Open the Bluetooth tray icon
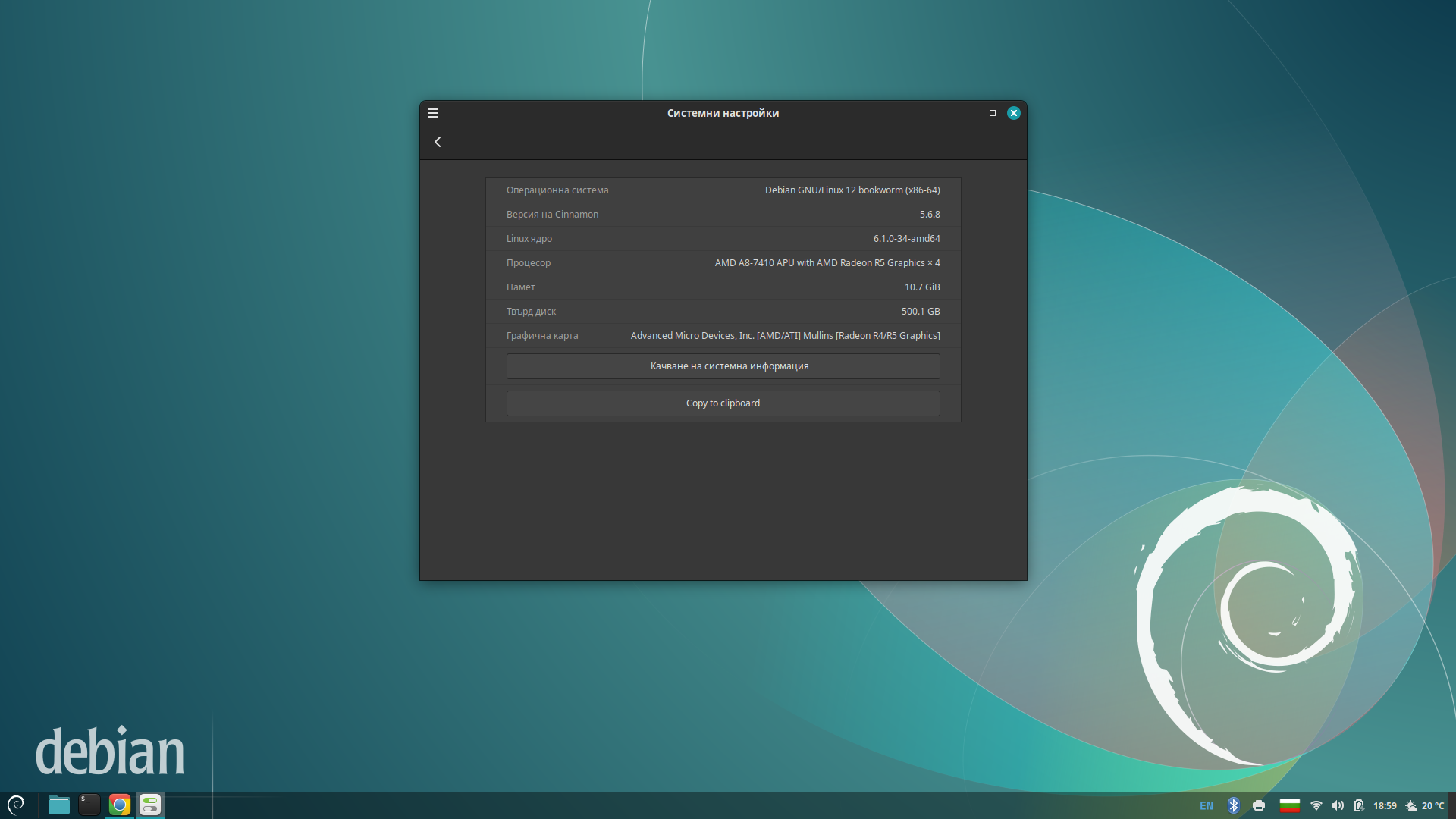Screen dimensions: 1456x819 1233,805
